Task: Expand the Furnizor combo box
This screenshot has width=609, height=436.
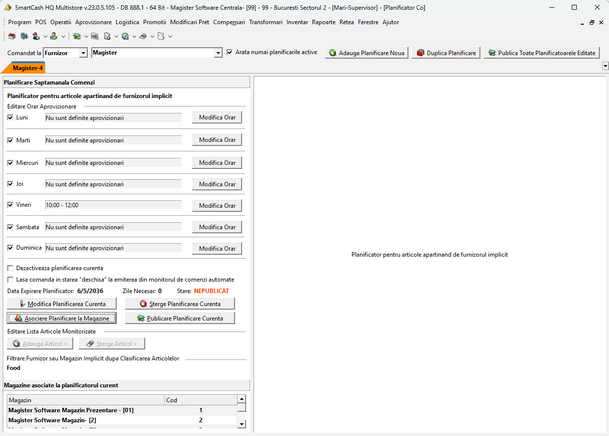Action: pyautogui.click(x=84, y=53)
